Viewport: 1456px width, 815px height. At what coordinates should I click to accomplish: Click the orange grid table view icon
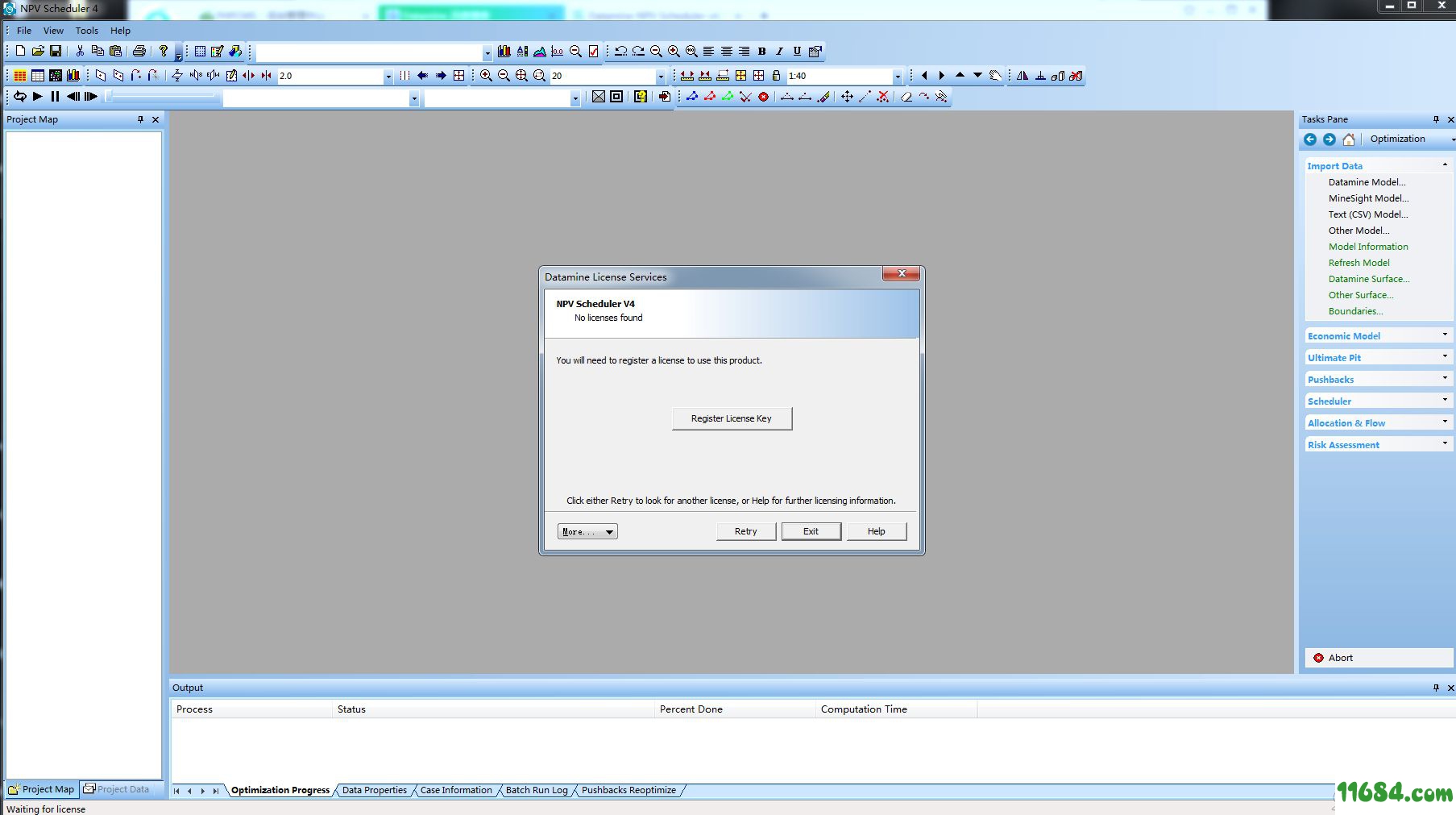click(20, 75)
